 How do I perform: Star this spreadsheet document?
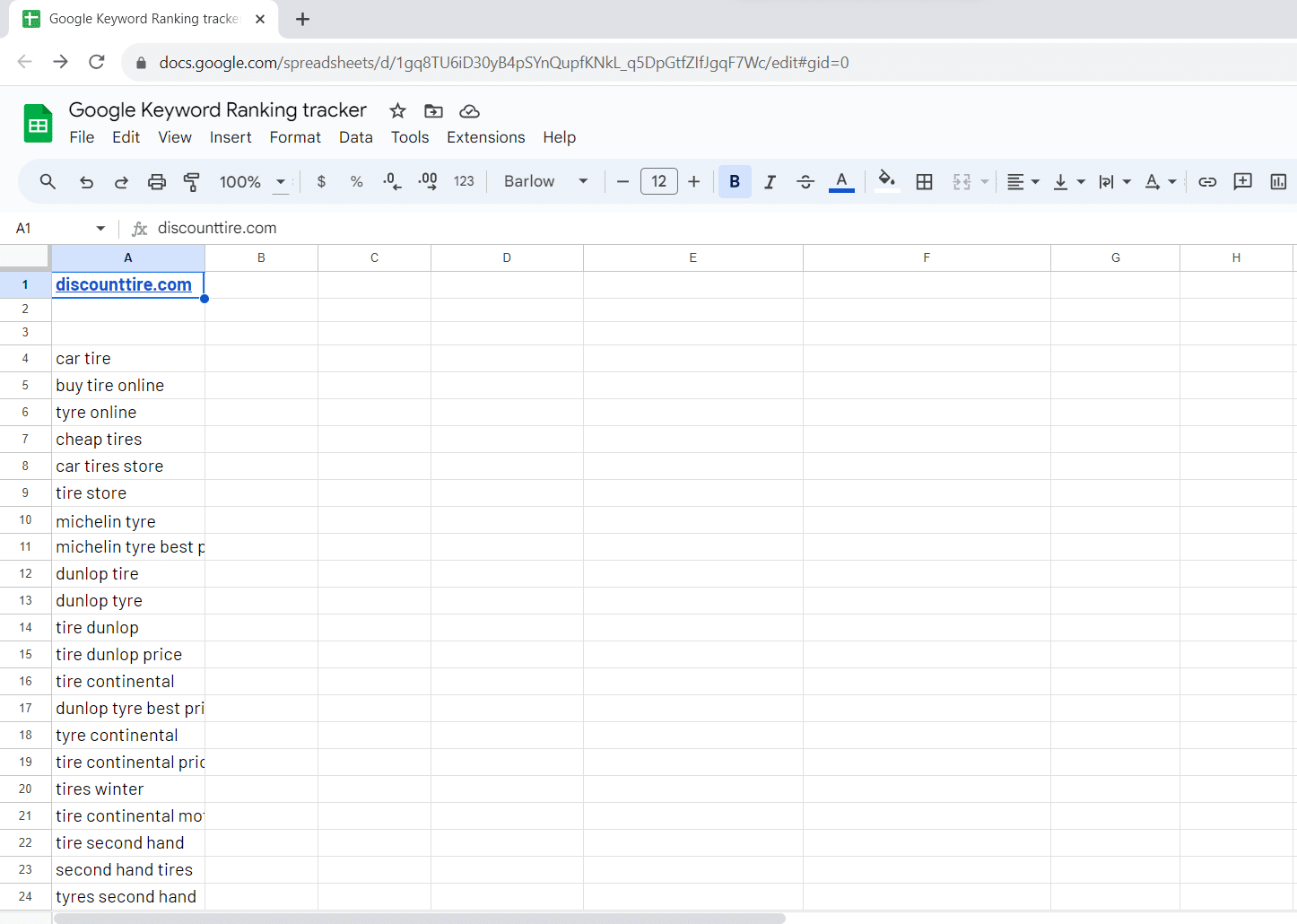point(397,111)
